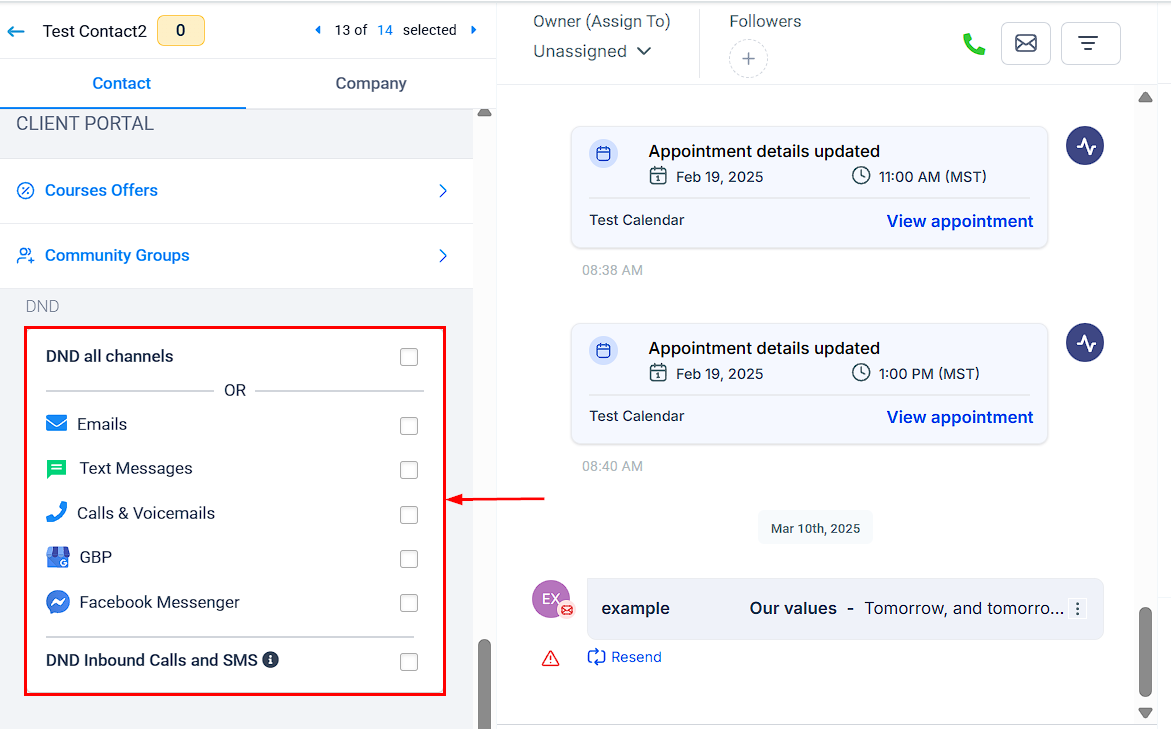Check the Calls & Voicemails DND checkbox

[409, 515]
